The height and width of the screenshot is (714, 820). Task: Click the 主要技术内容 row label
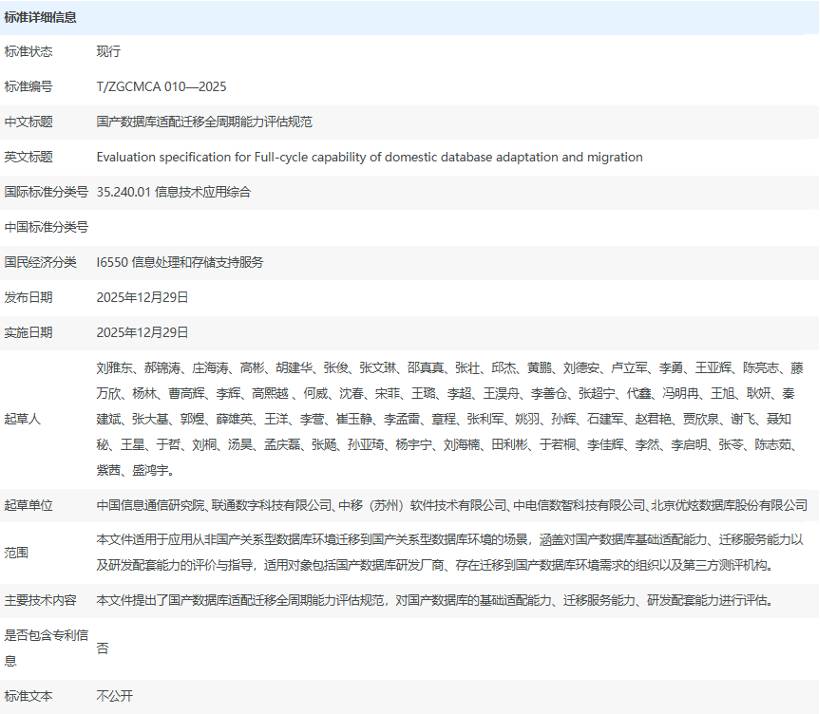pyautogui.click(x=40, y=600)
